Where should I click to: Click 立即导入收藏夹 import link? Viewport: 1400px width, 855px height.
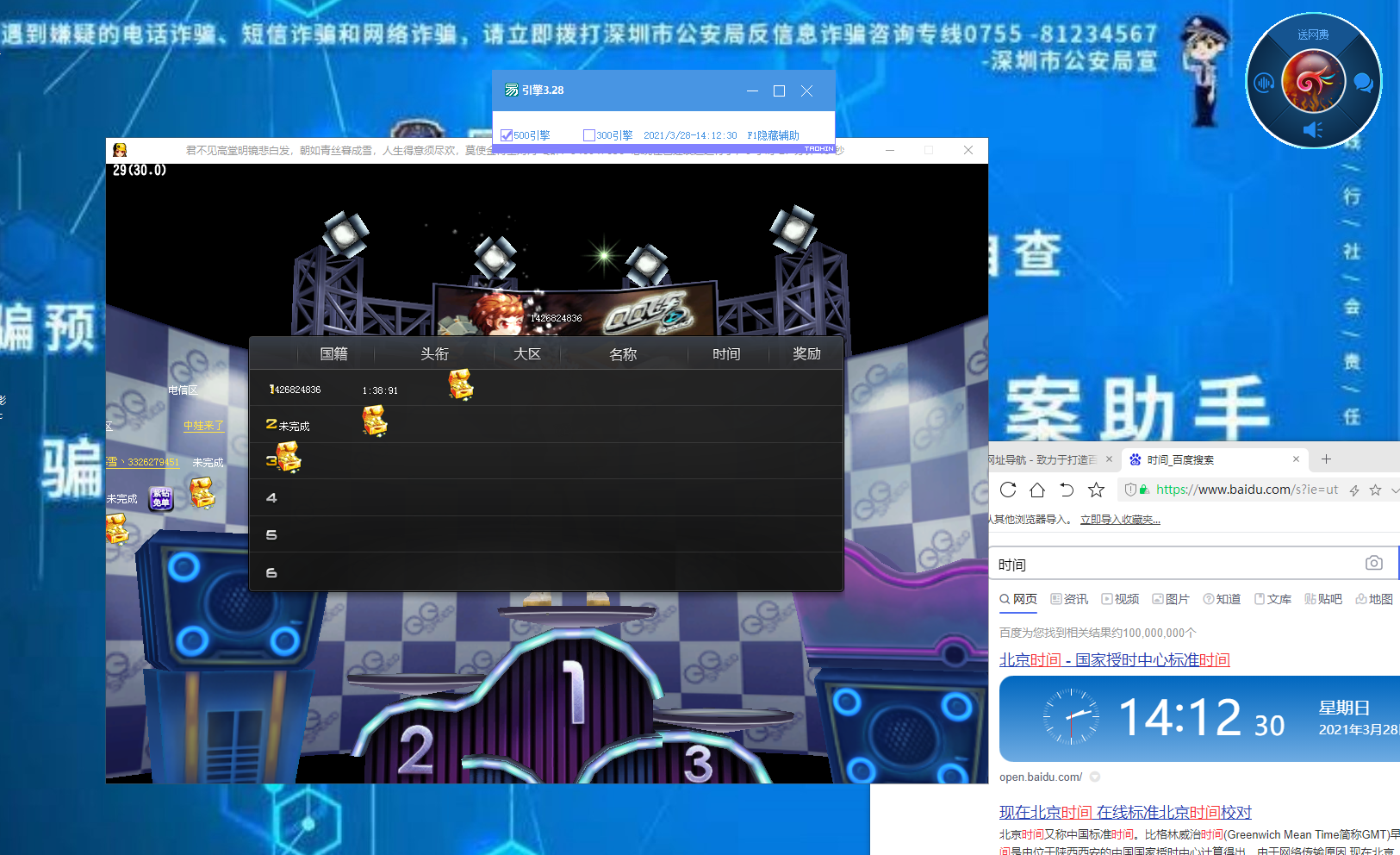click(1120, 520)
